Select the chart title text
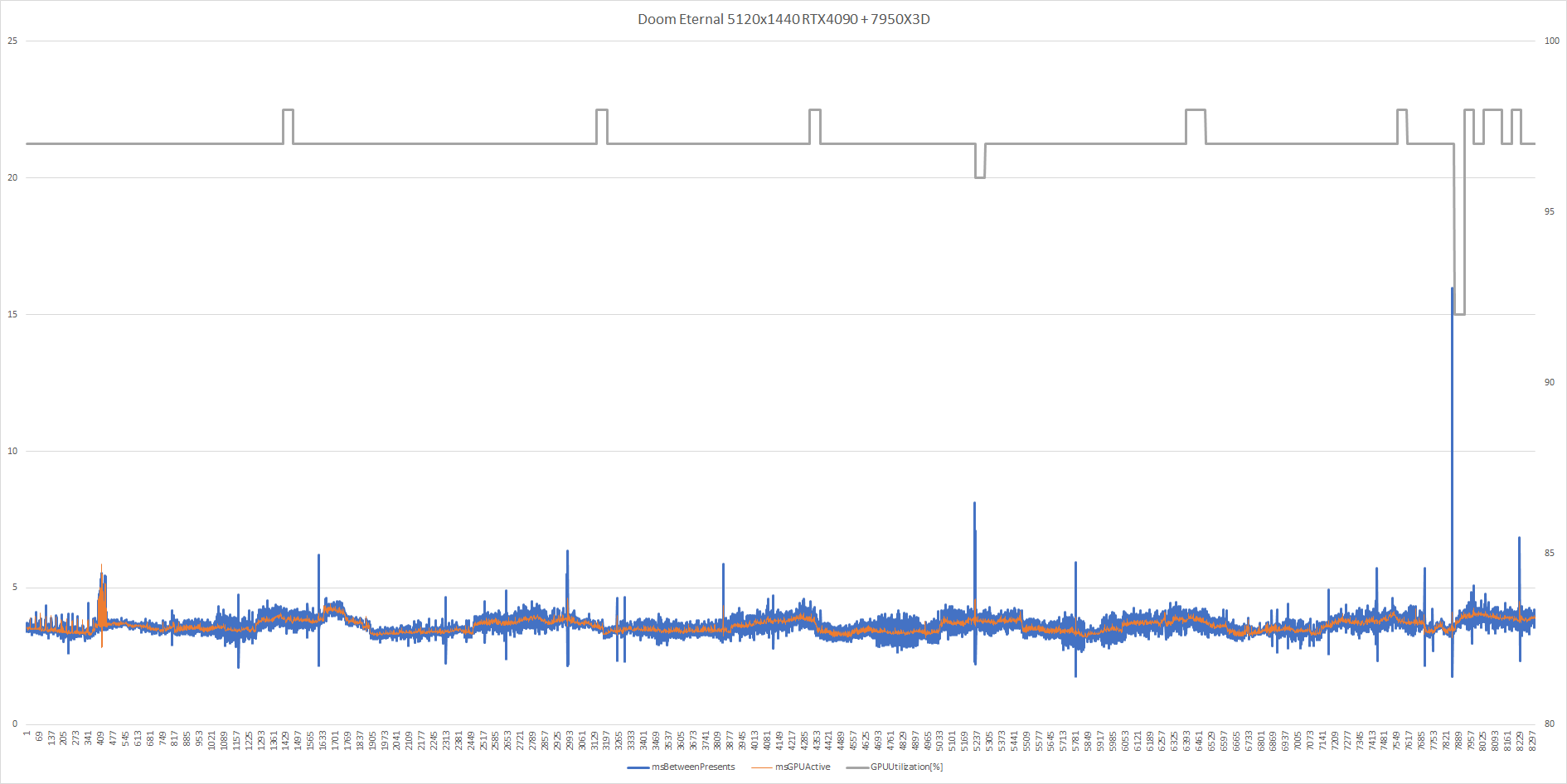 tap(783, 18)
